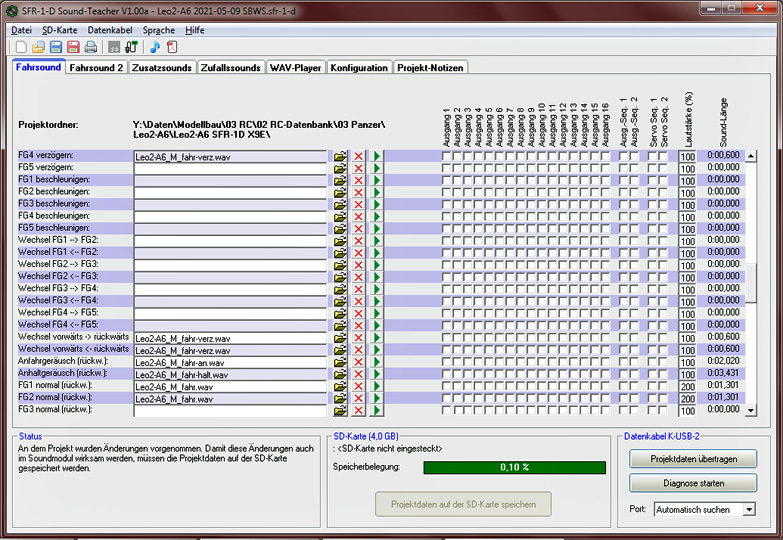This screenshot has height=540, width=783.
Task: Remove the FG3 beschleunigen sound with red X
Action: [359, 205]
